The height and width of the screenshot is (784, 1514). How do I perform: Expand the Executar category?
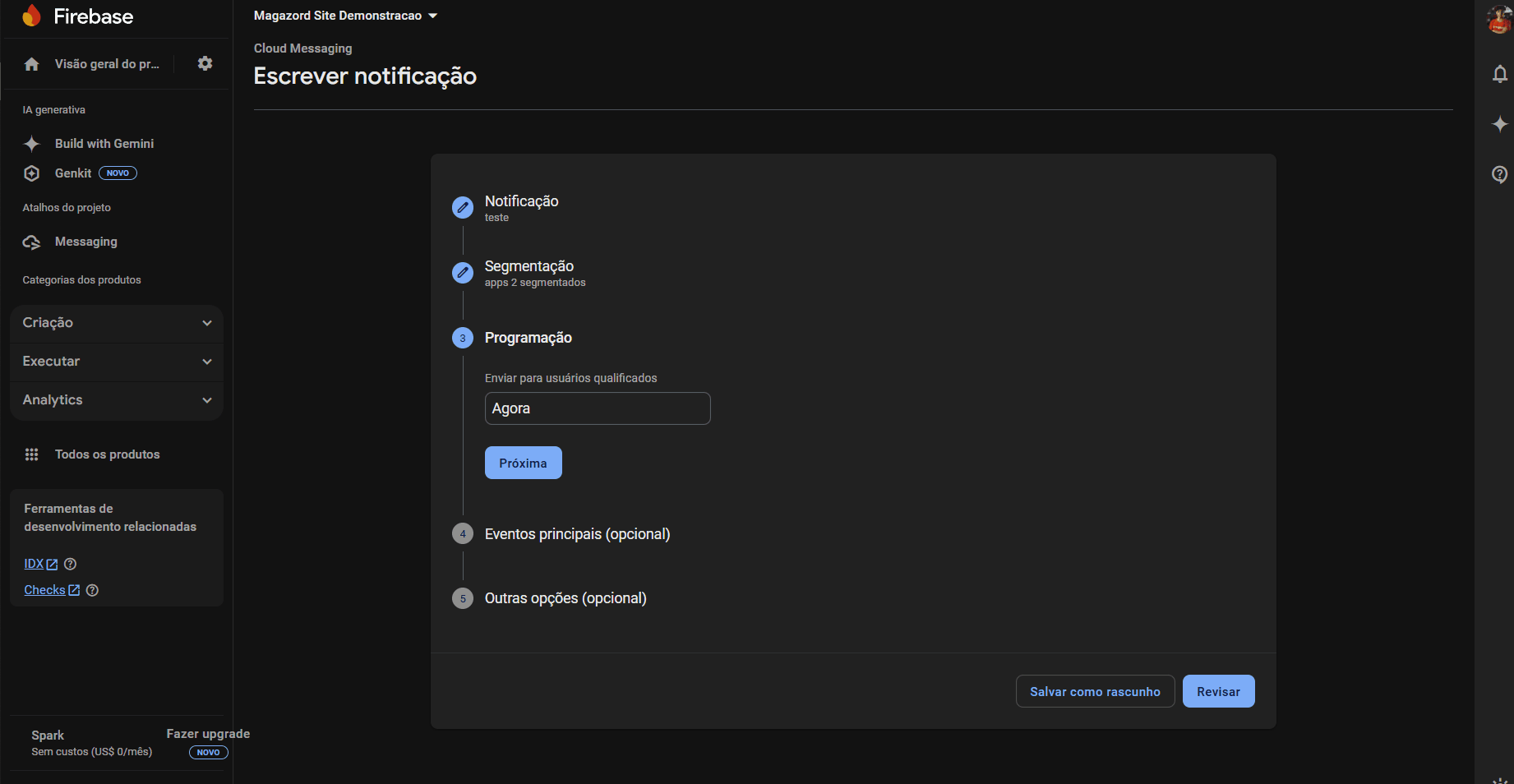117,362
